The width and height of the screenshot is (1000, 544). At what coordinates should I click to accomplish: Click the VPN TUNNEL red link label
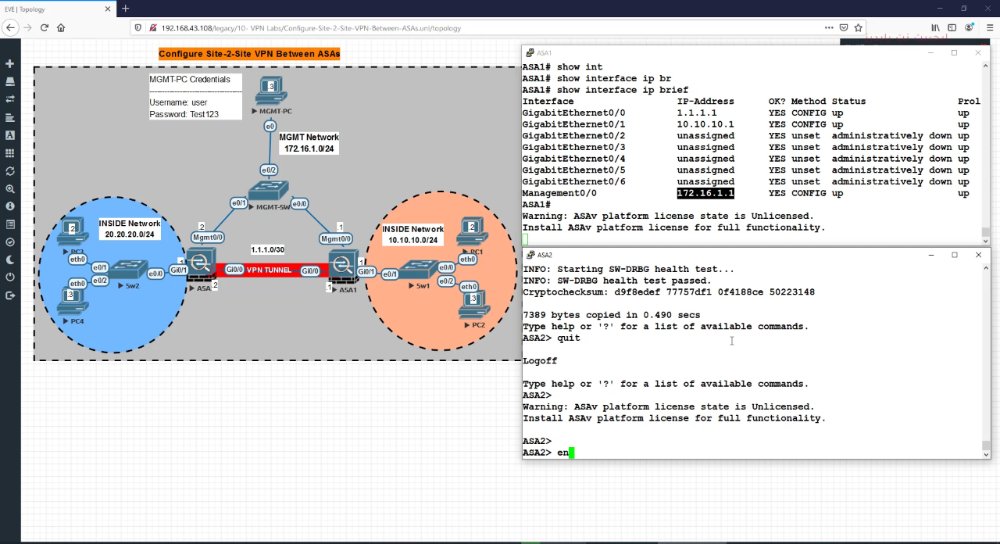(x=268, y=270)
